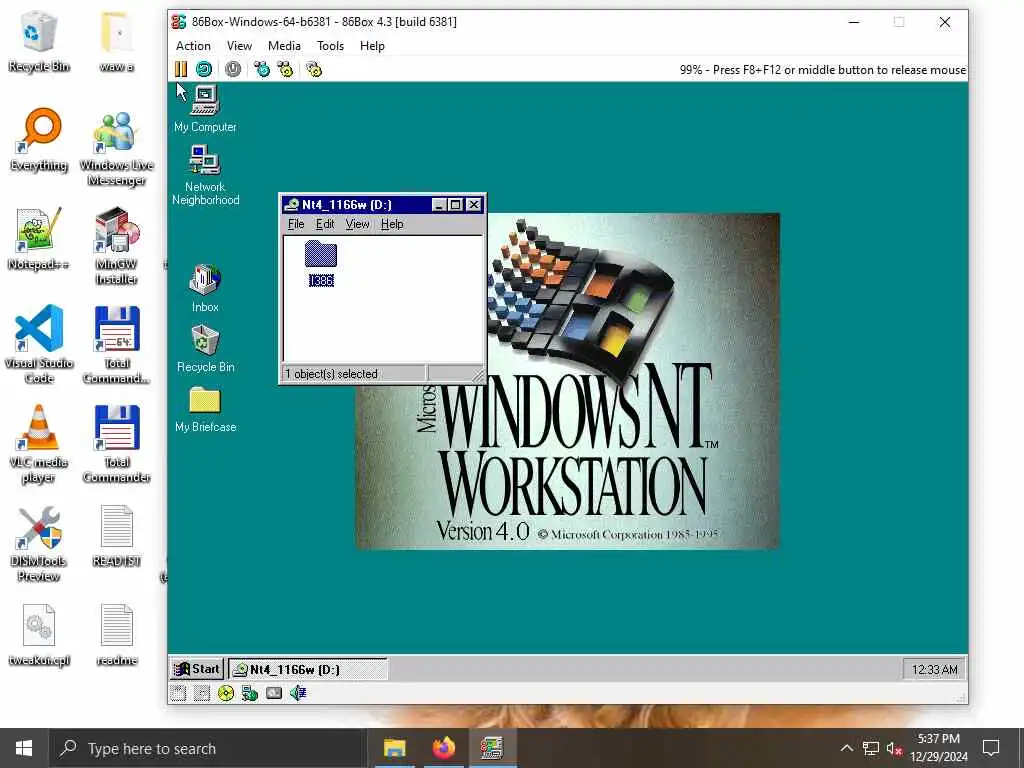
Task: Select MinGW Installer desktop icon
Action: click(116, 246)
